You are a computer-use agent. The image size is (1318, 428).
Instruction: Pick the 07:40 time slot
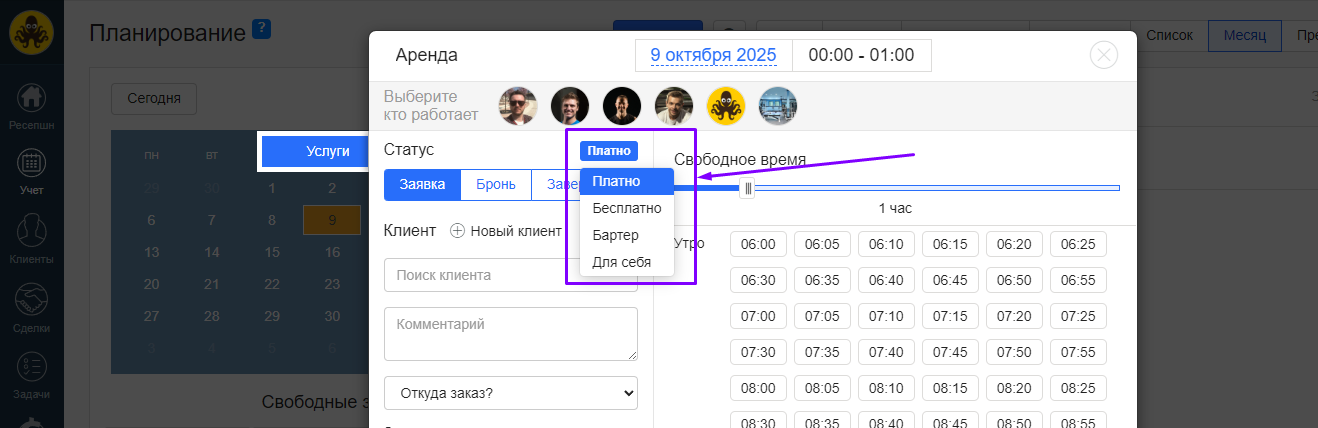pos(887,352)
